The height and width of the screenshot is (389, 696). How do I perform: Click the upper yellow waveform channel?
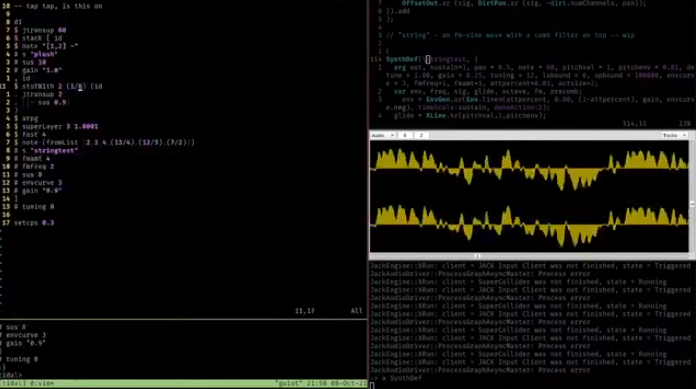coord(529,169)
